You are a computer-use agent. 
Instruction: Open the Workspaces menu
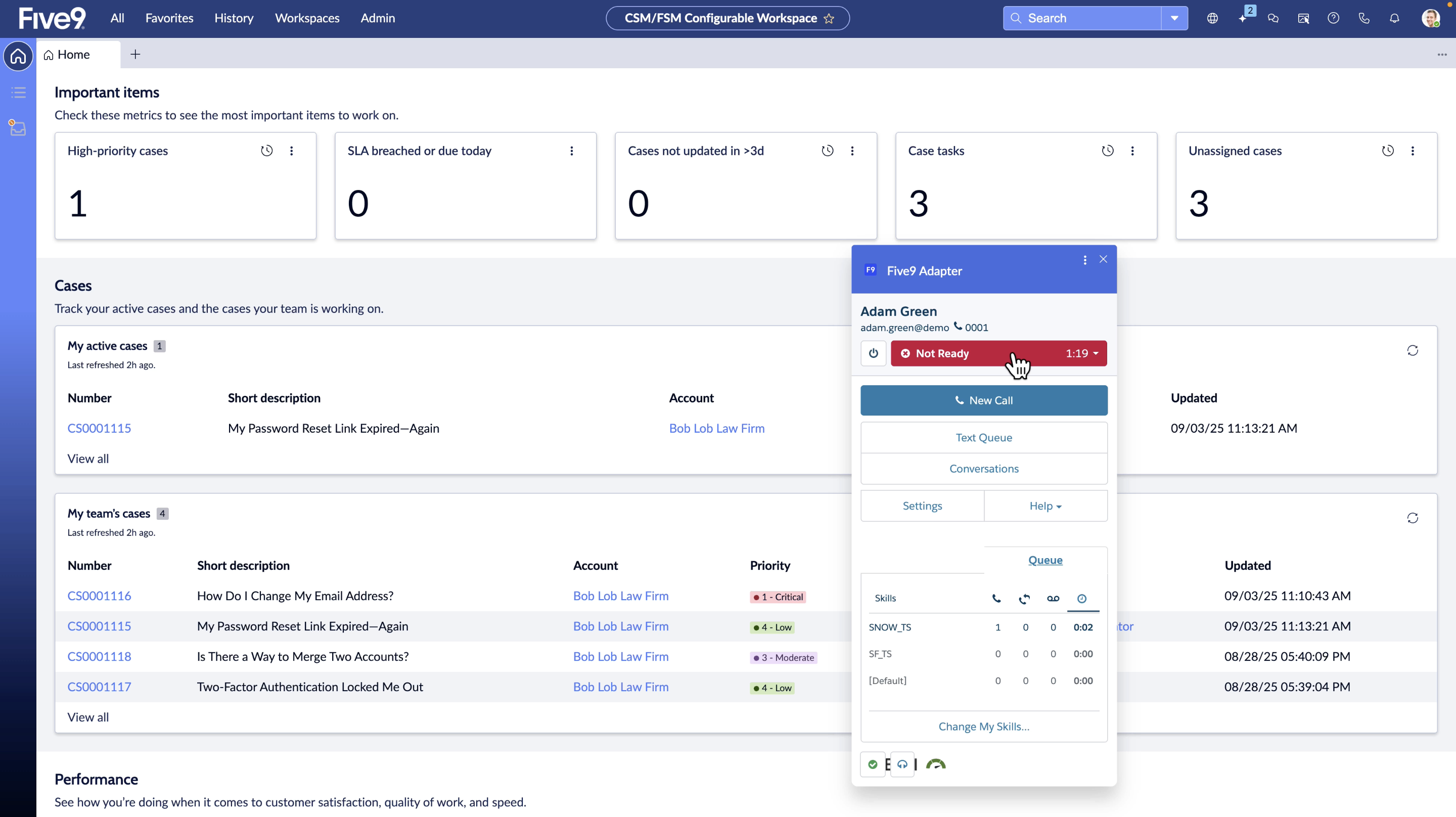coord(307,18)
